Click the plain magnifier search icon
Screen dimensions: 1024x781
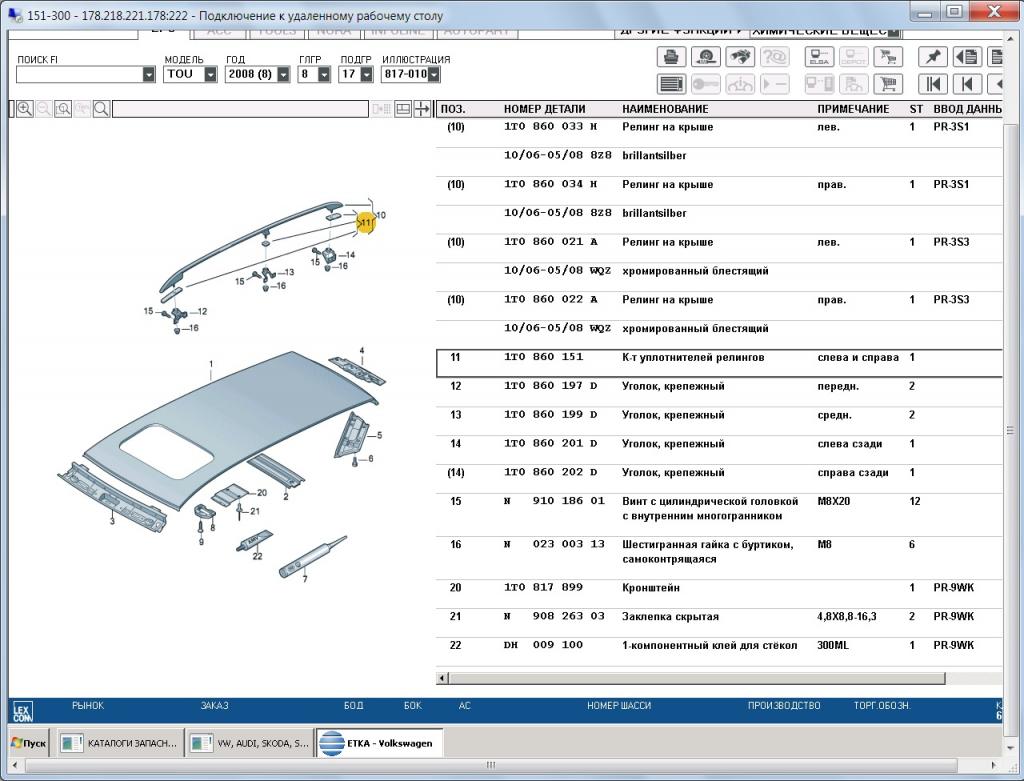(101, 109)
